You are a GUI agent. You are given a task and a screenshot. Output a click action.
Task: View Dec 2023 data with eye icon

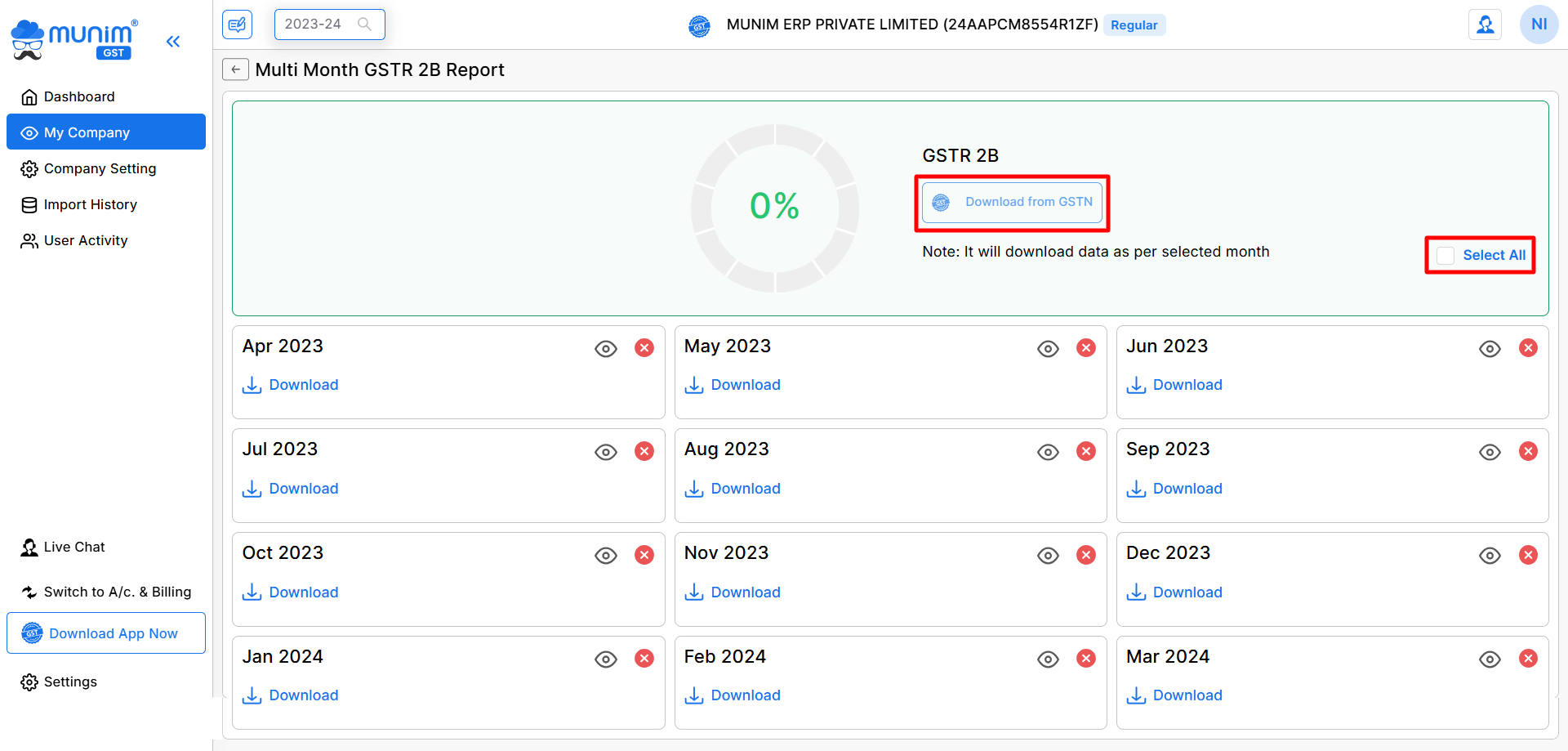1490,556
